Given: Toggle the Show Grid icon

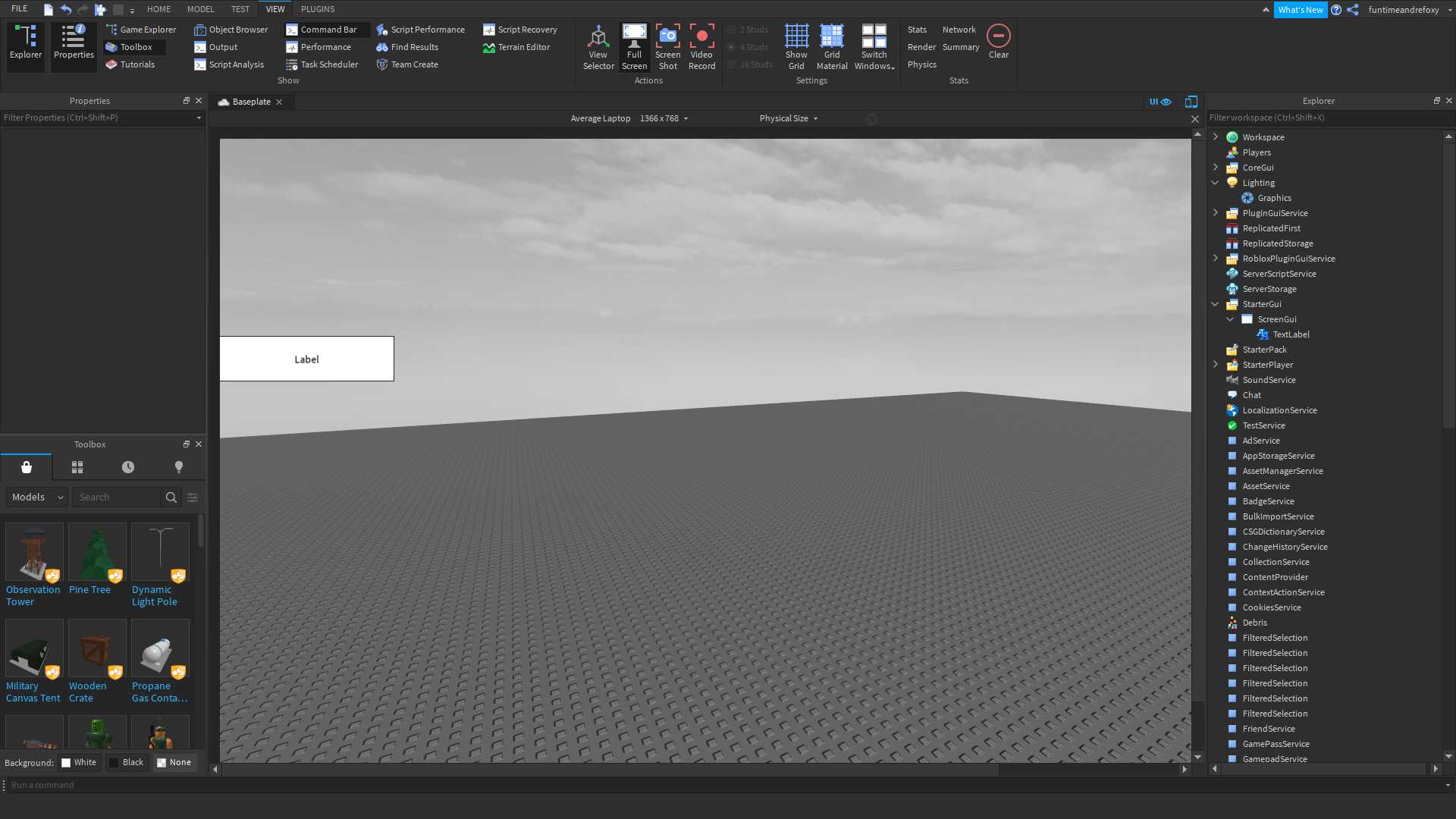Looking at the screenshot, I should 796,36.
